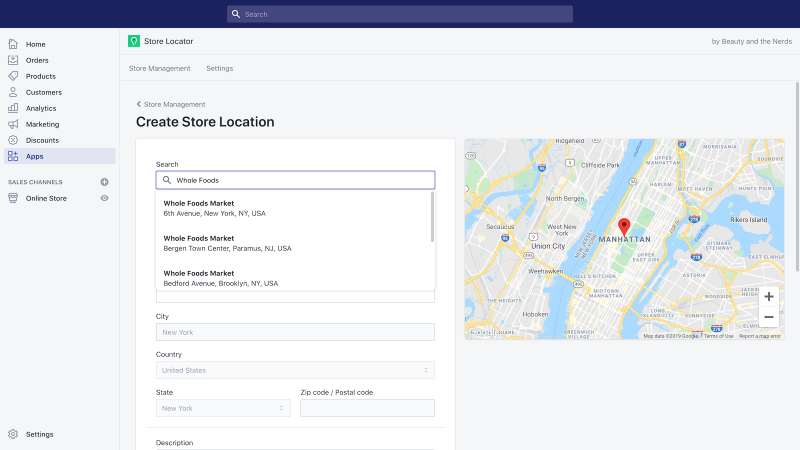Click the Apps grid icon
The width and height of the screenshot is (800, 450).
(13, 156)
